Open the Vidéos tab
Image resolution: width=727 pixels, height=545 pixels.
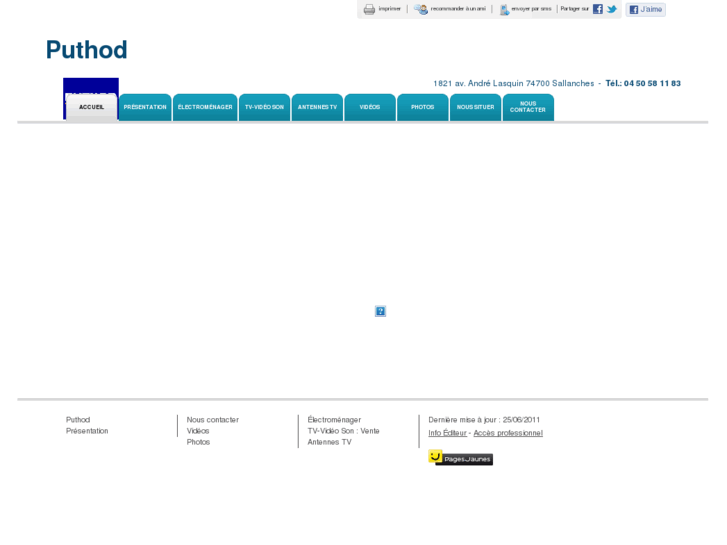(370, 107)
